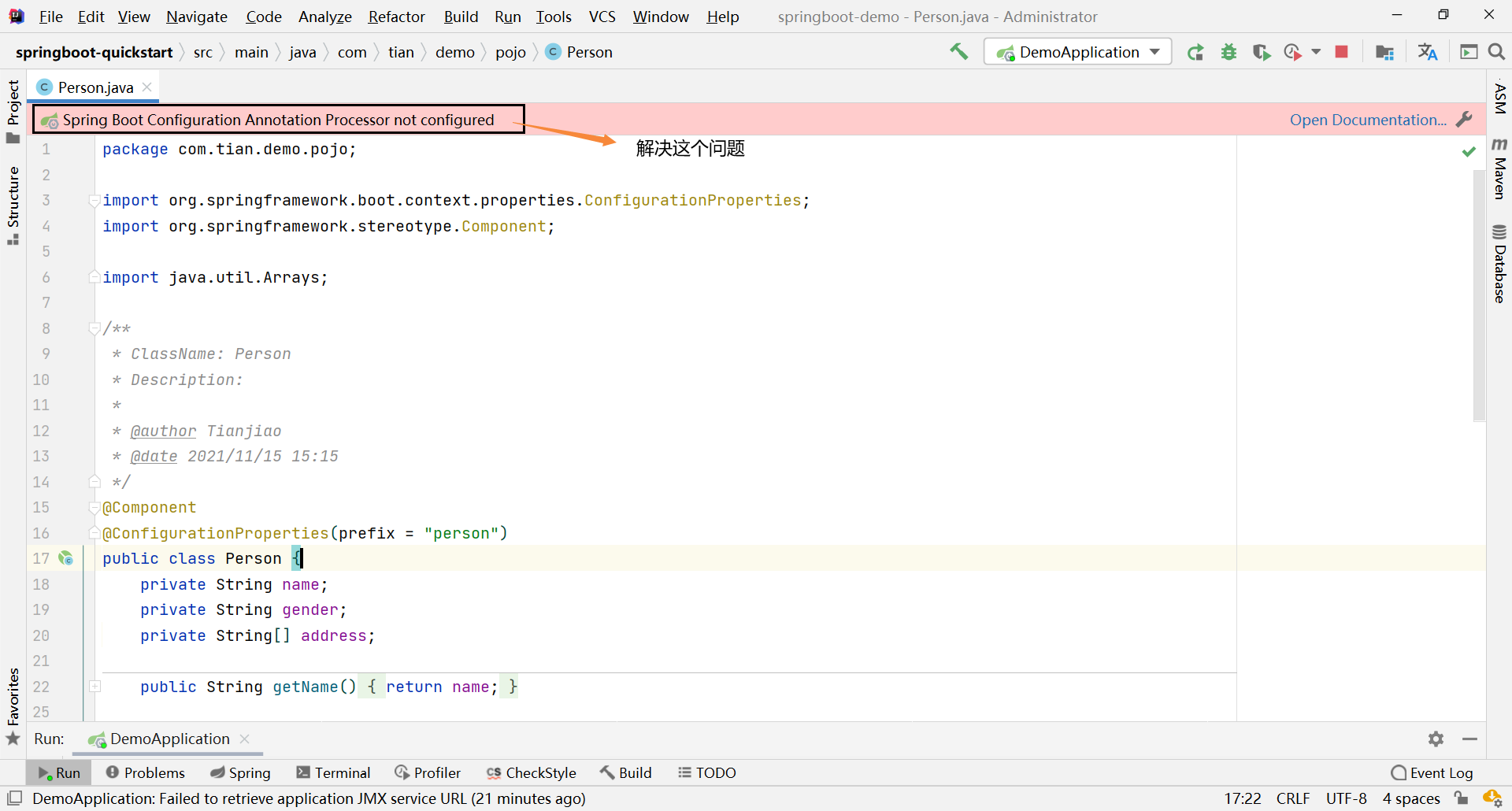Click the Rerun DemoApplication icon
This screenshot has width=1512, height=811.
[x=1195, y=52]
